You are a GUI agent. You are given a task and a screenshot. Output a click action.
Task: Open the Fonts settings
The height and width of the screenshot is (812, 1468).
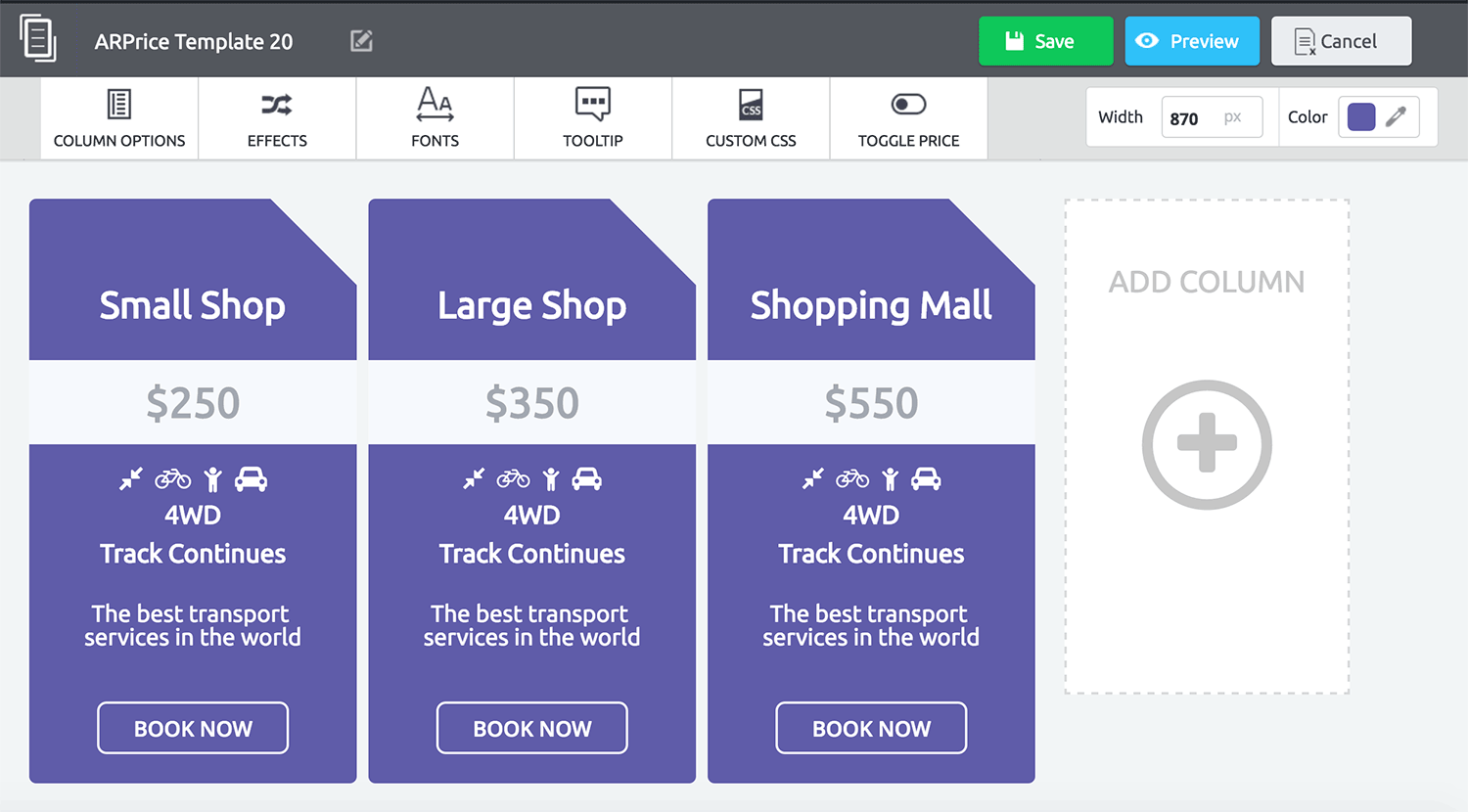435,118
